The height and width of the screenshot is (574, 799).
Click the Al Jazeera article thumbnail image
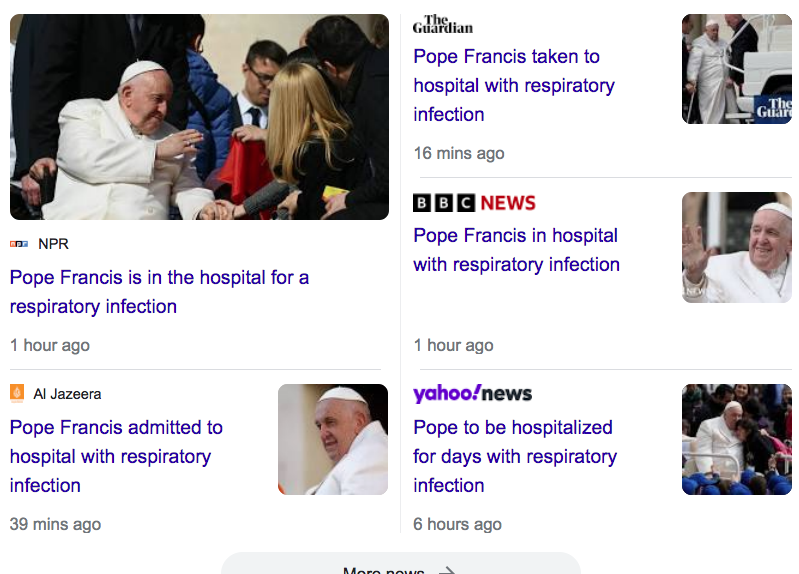[332, 439]
